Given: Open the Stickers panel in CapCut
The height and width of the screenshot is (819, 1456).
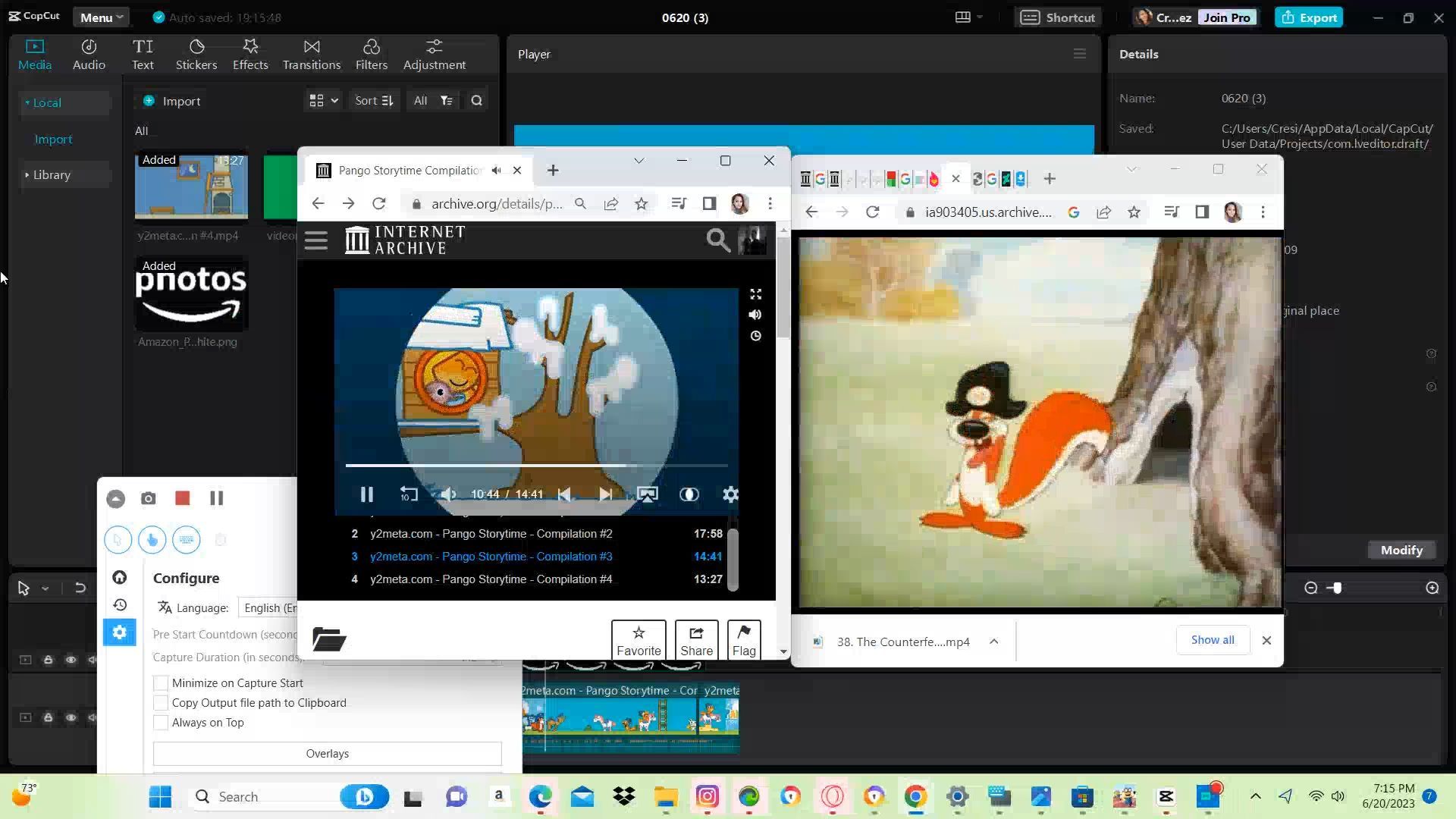Looking at the screenshot, I should click(x=196, y=55).
